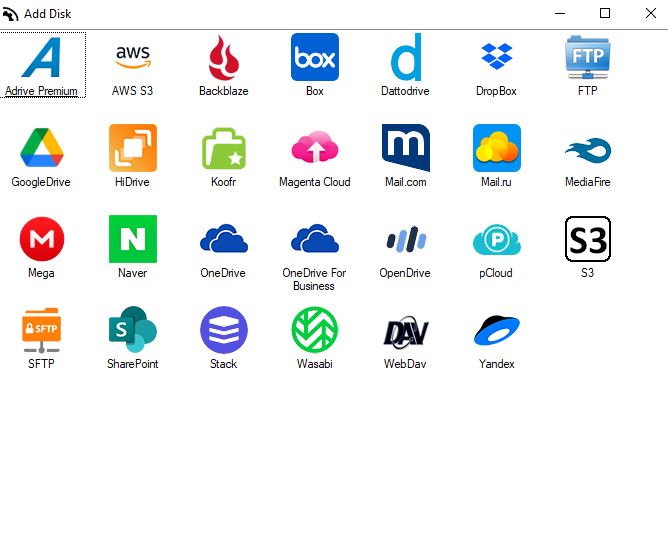Pick the pCloud icon

click(497, 239)
